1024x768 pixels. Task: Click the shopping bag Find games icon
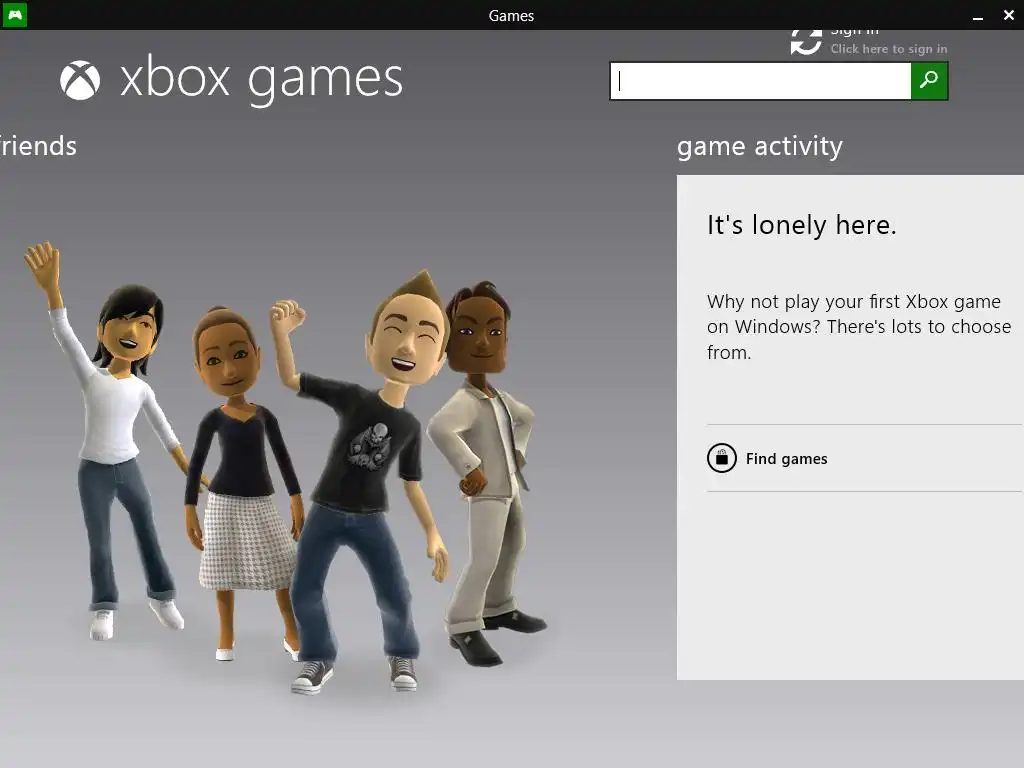pyautogui.click(x=722, y=458)
